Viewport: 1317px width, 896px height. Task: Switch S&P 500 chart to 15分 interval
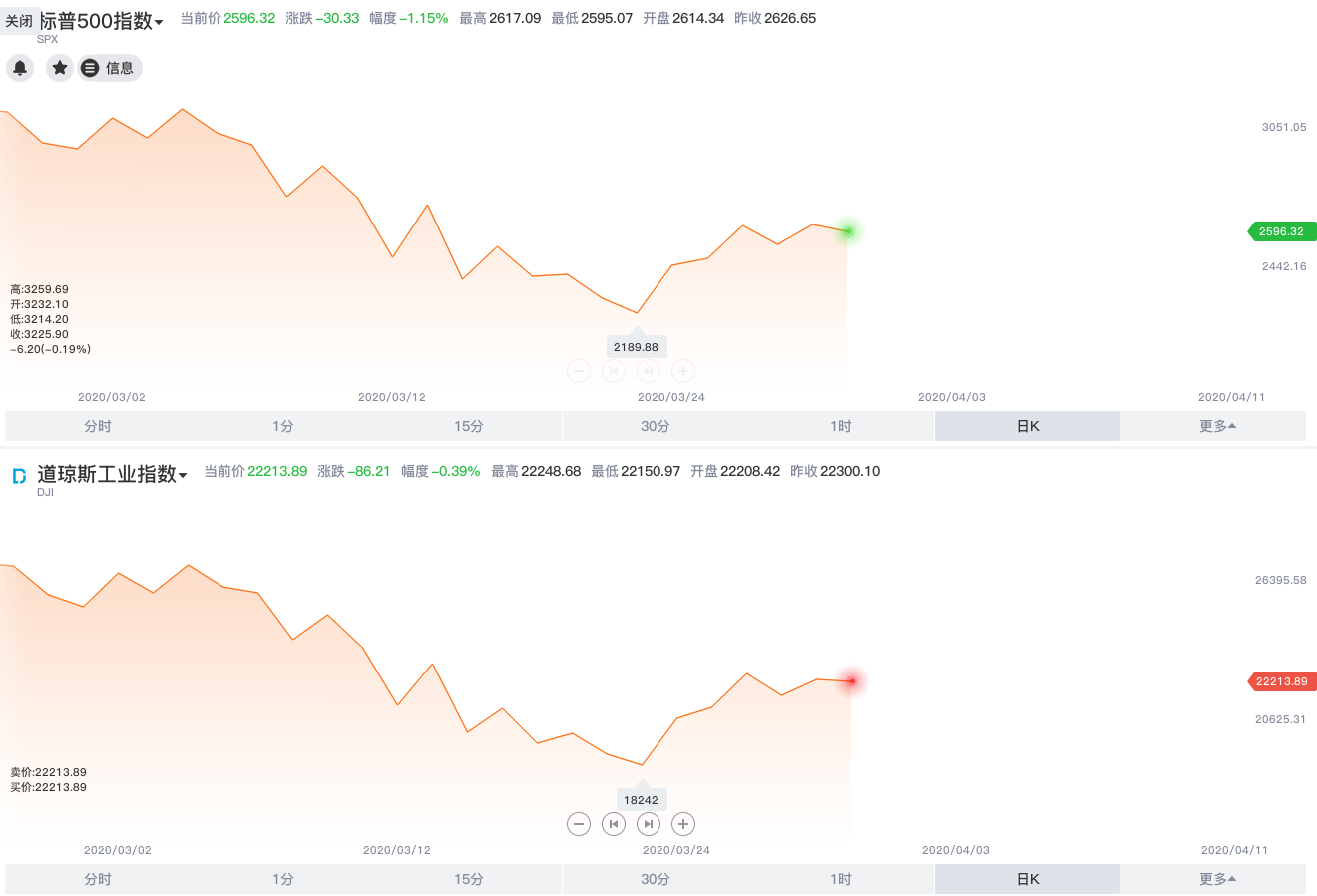[469, 426]
